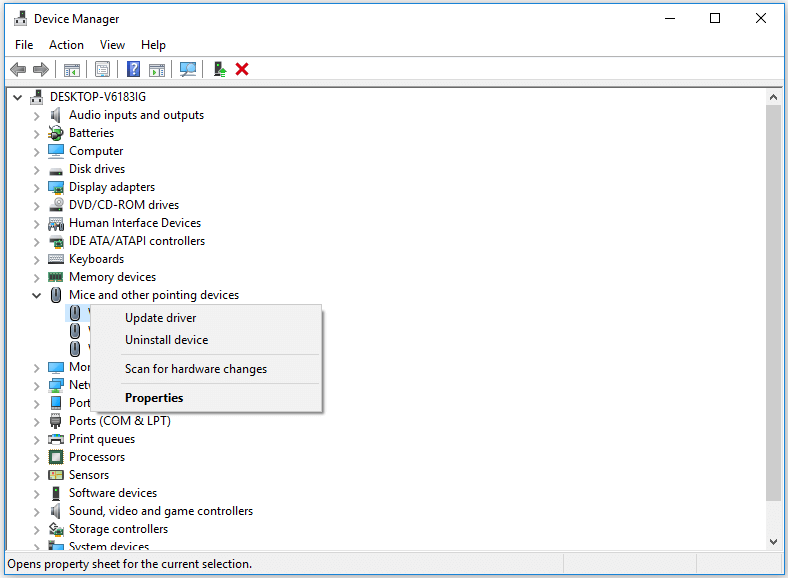Expand the Display adapters node
This screenshot has height=578, width=788.
coord(36,188)
